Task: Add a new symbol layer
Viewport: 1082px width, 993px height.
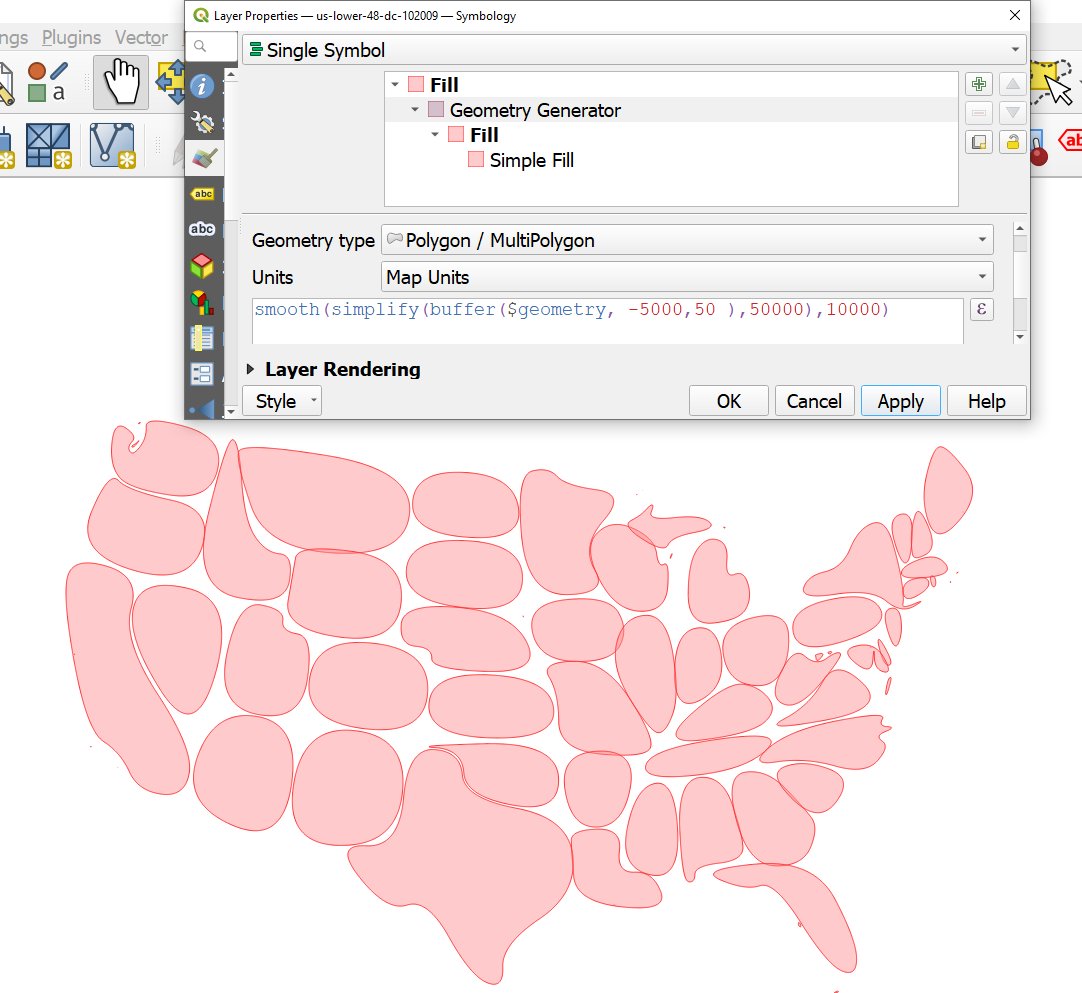Action: pyautogui.click(x=978, y=84)
